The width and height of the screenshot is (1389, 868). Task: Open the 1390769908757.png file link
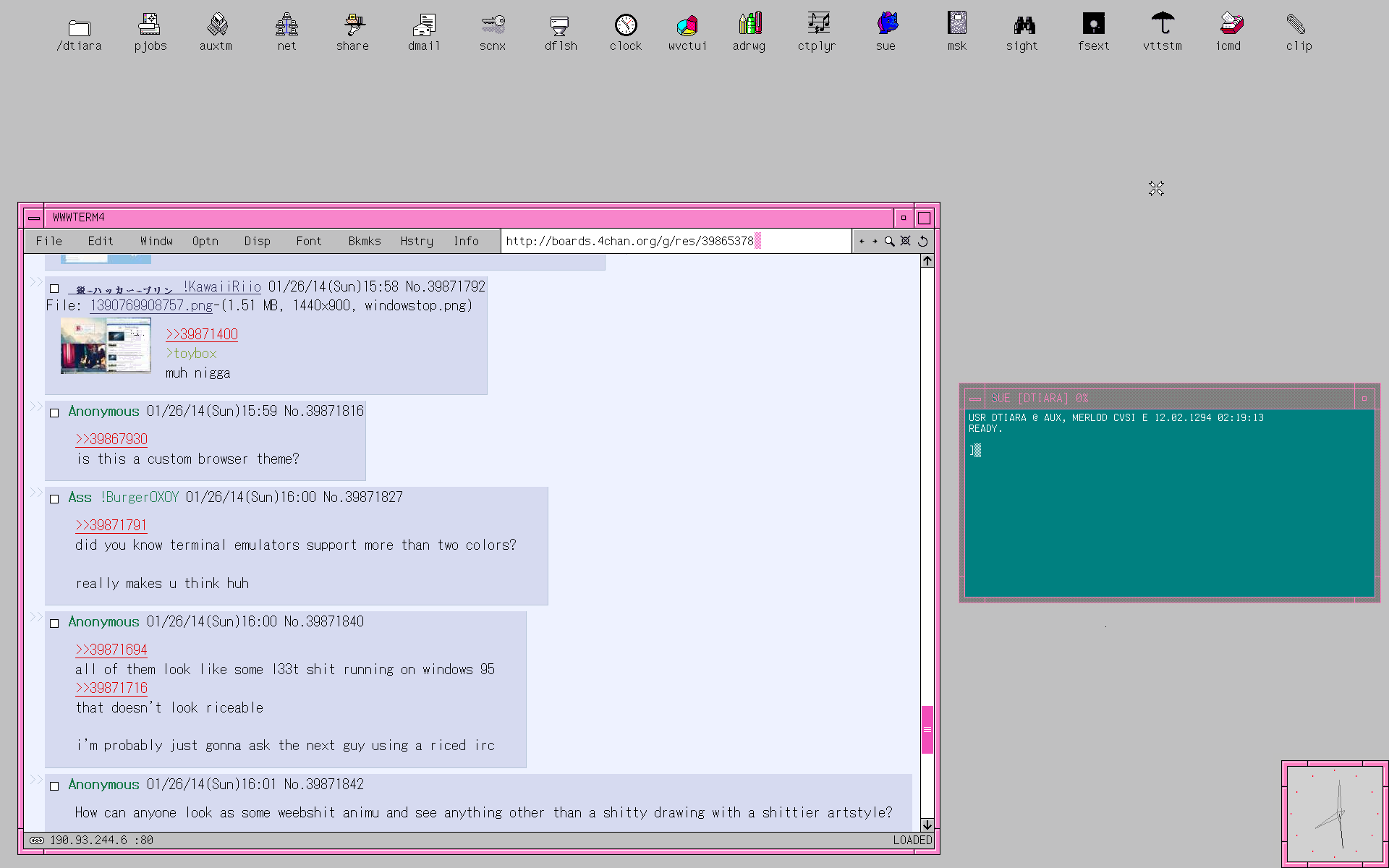click(x=151, y=306)
